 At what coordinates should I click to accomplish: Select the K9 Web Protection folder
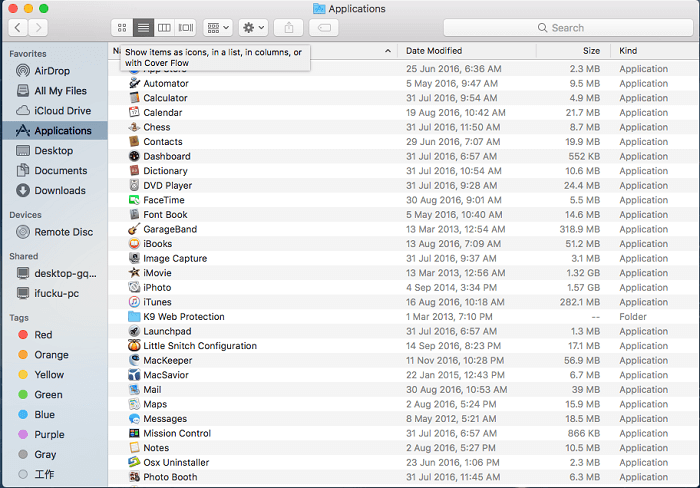(x=183, y=317)
